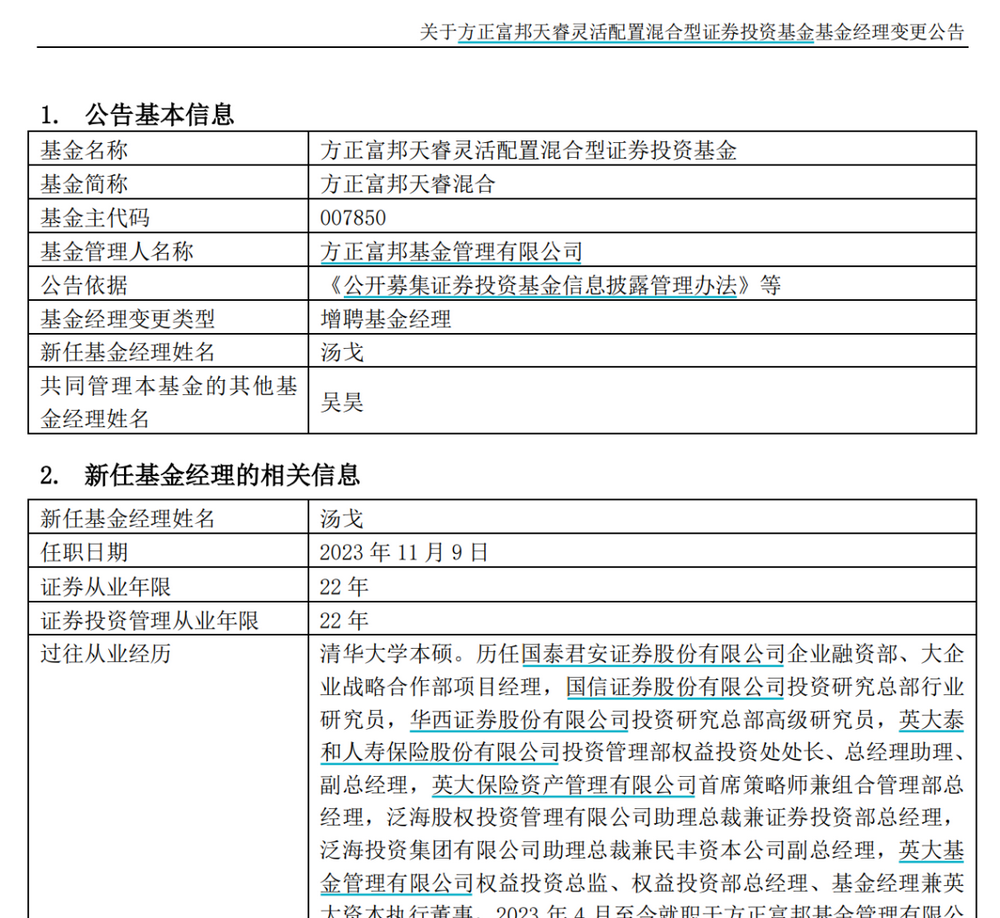
Task: Open the underlined fund name link in the page header
Action: click(635, 32)
